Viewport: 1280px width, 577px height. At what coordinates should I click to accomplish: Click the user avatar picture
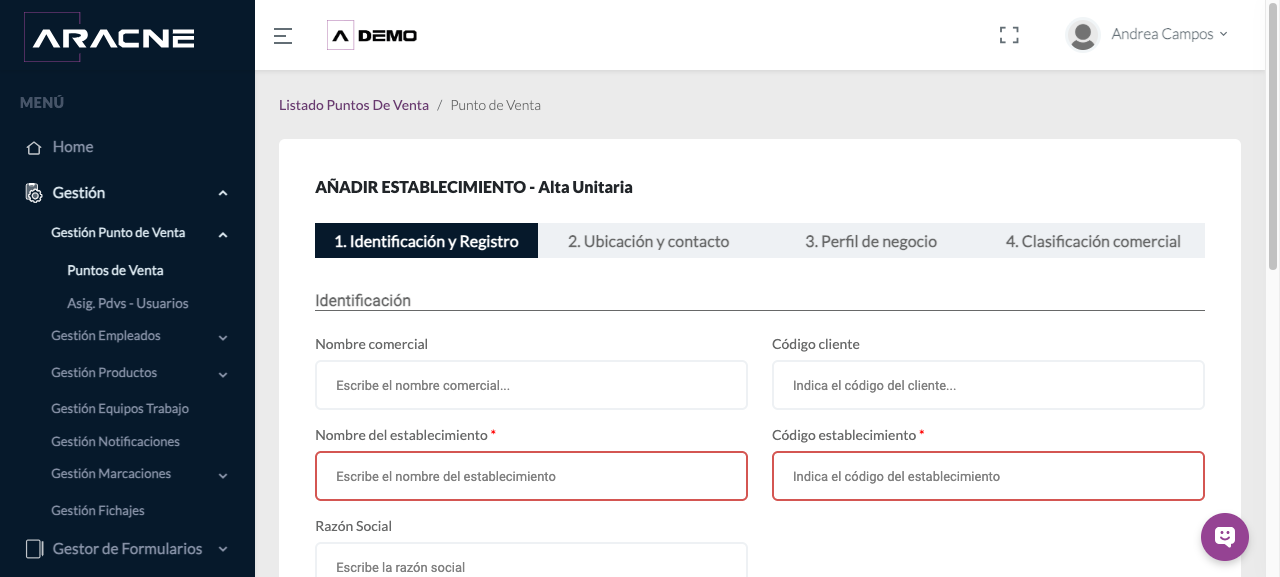click(1083, 35)
